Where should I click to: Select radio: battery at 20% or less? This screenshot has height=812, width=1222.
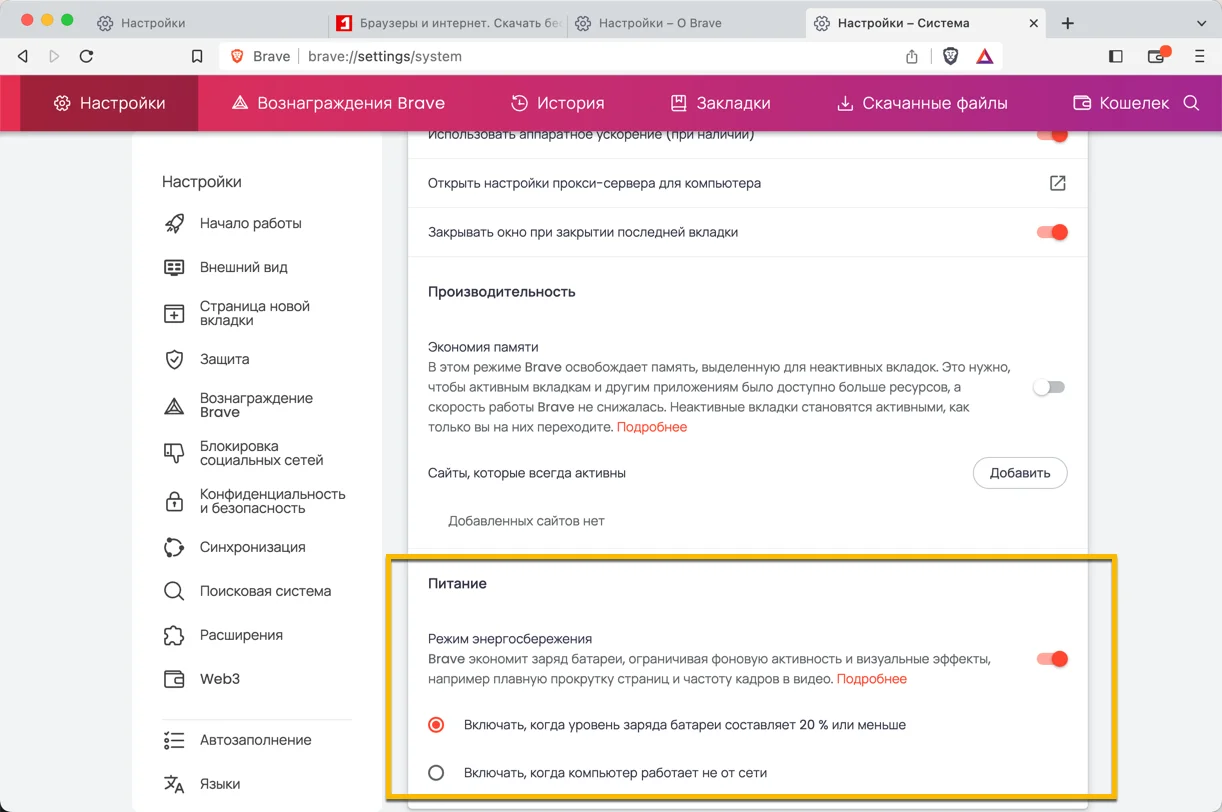pos(436,725)
